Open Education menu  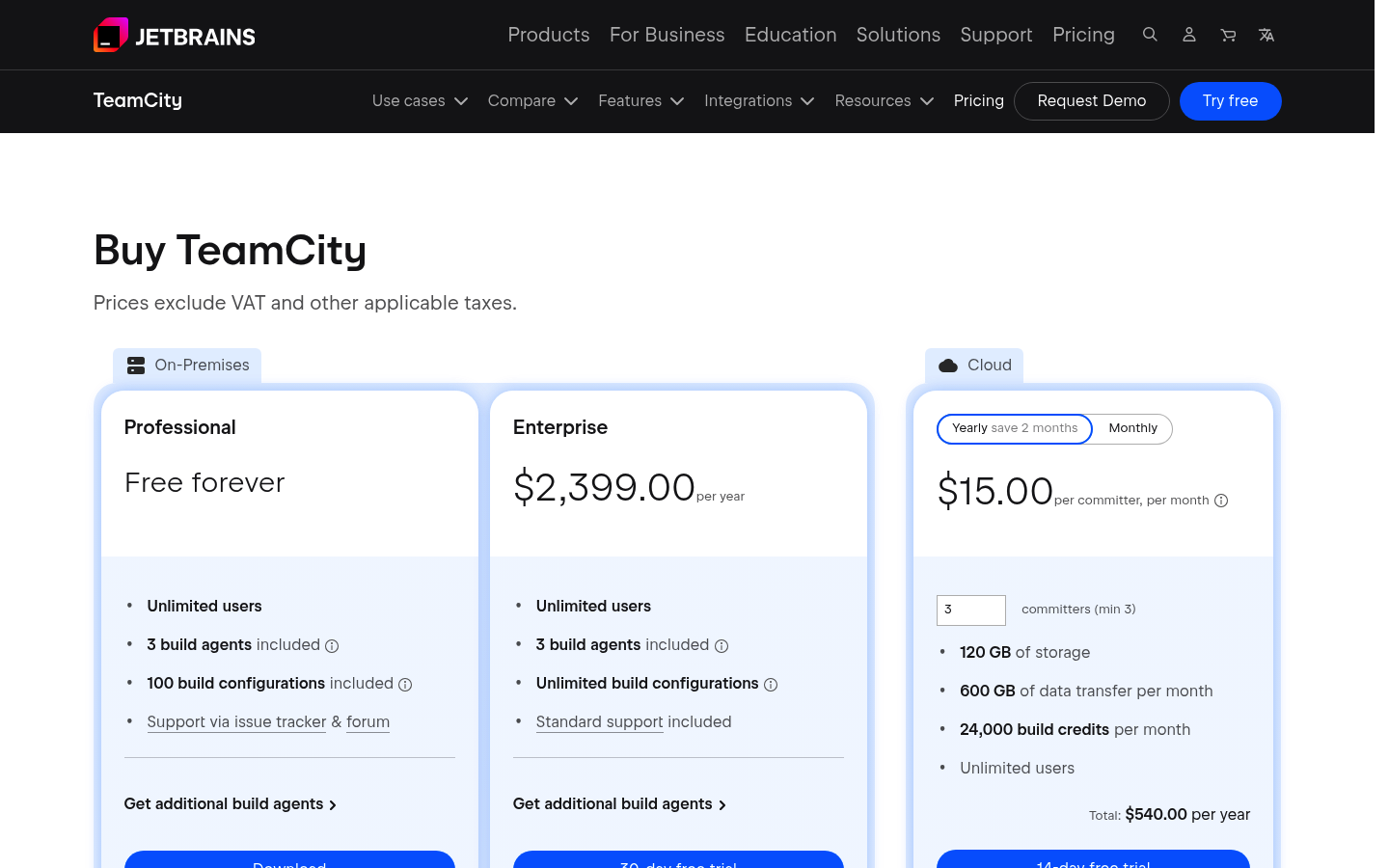pyautogui.click(x=791, y=35)
